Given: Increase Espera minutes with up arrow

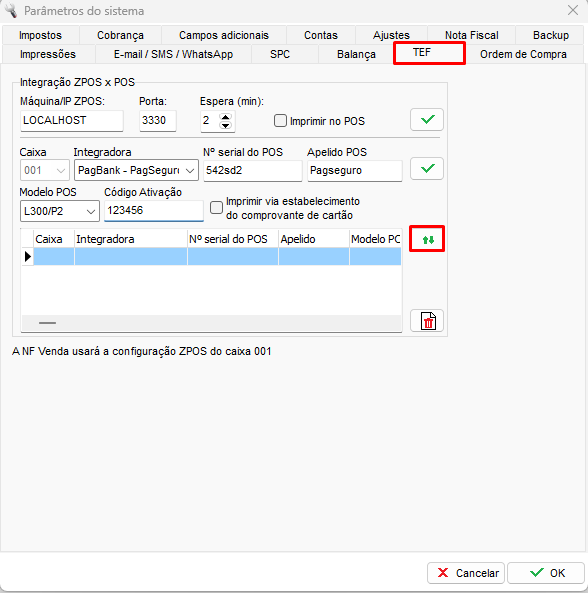Looking at the screenshot, I should [225, 117].
